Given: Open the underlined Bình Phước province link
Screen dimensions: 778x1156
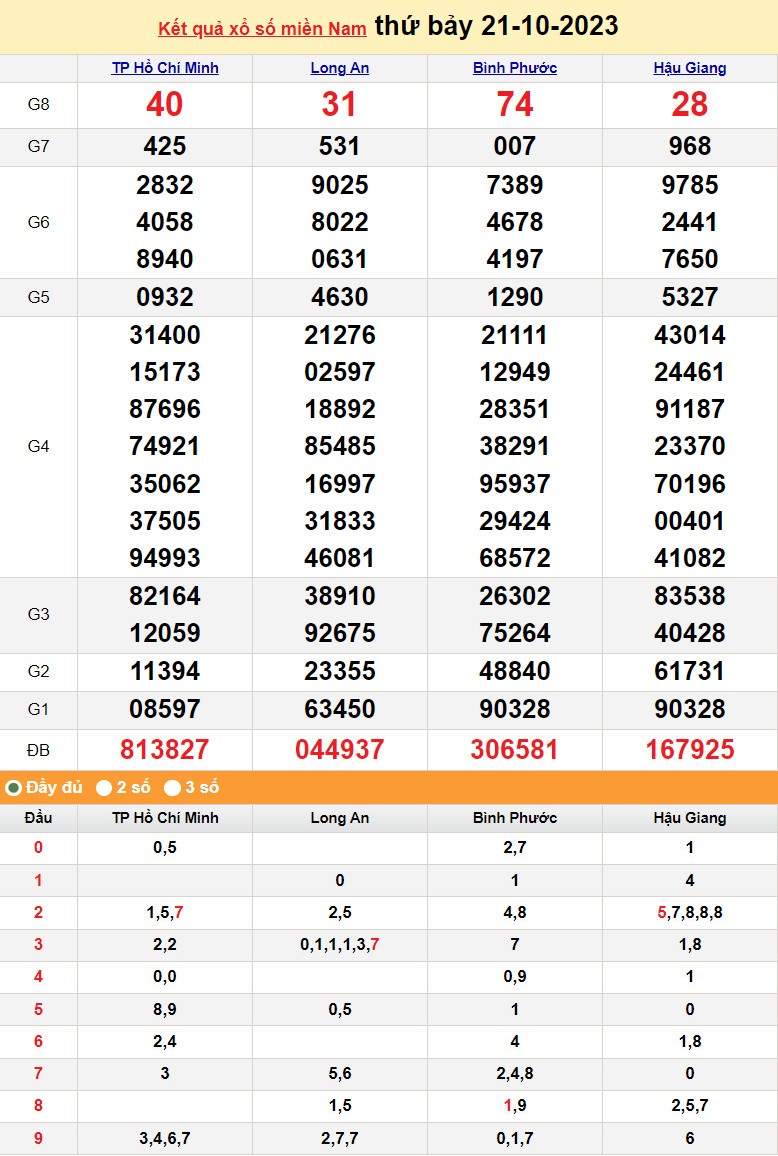Looking at the screenshot, I should coord(515,68).
